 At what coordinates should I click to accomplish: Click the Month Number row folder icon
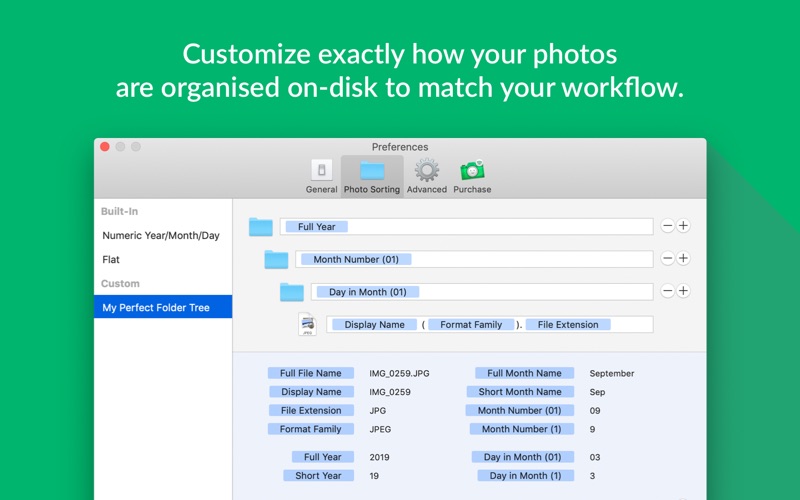(277, 259)
